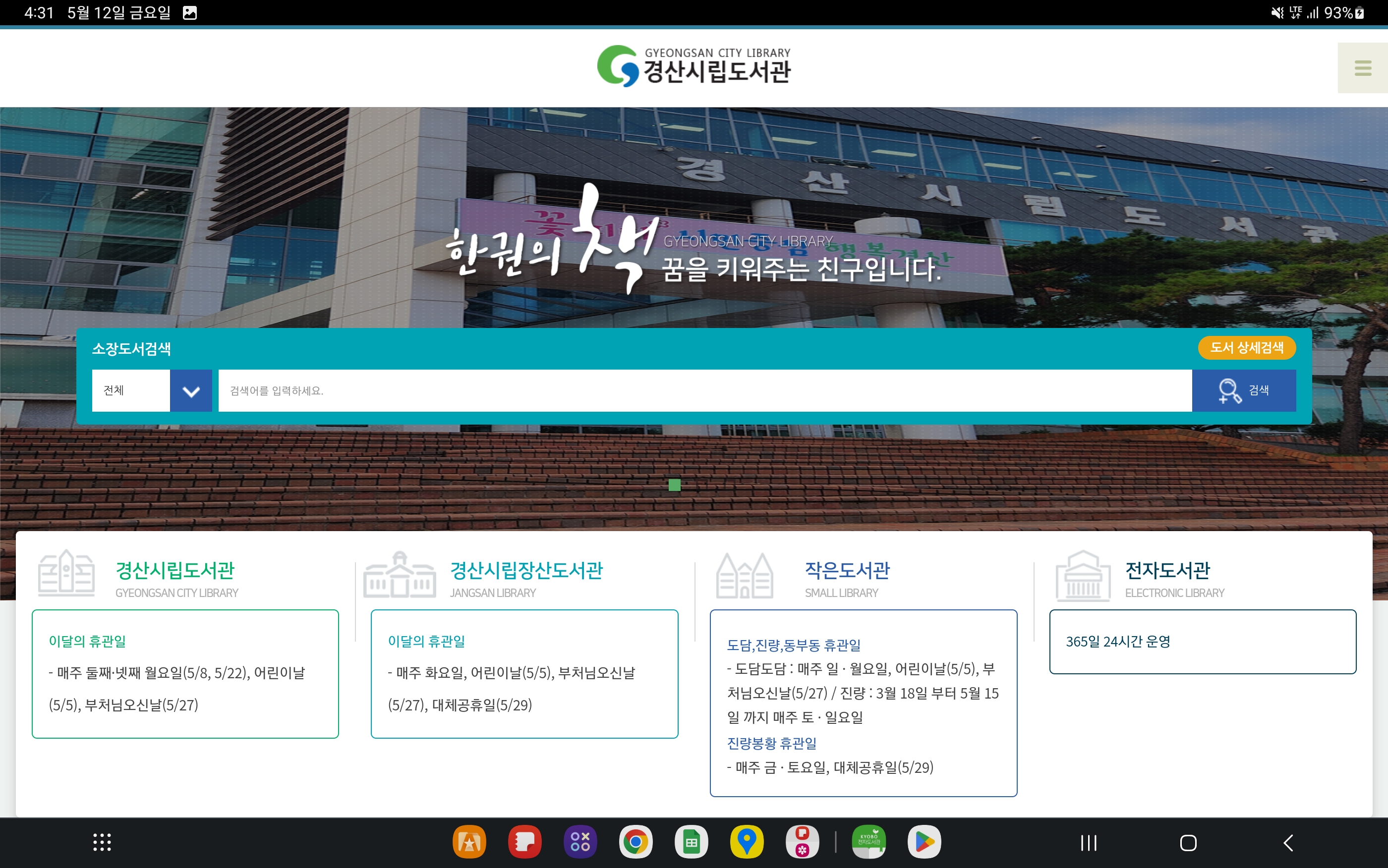Select the 작은도서관 small library heading

[847, 570]
